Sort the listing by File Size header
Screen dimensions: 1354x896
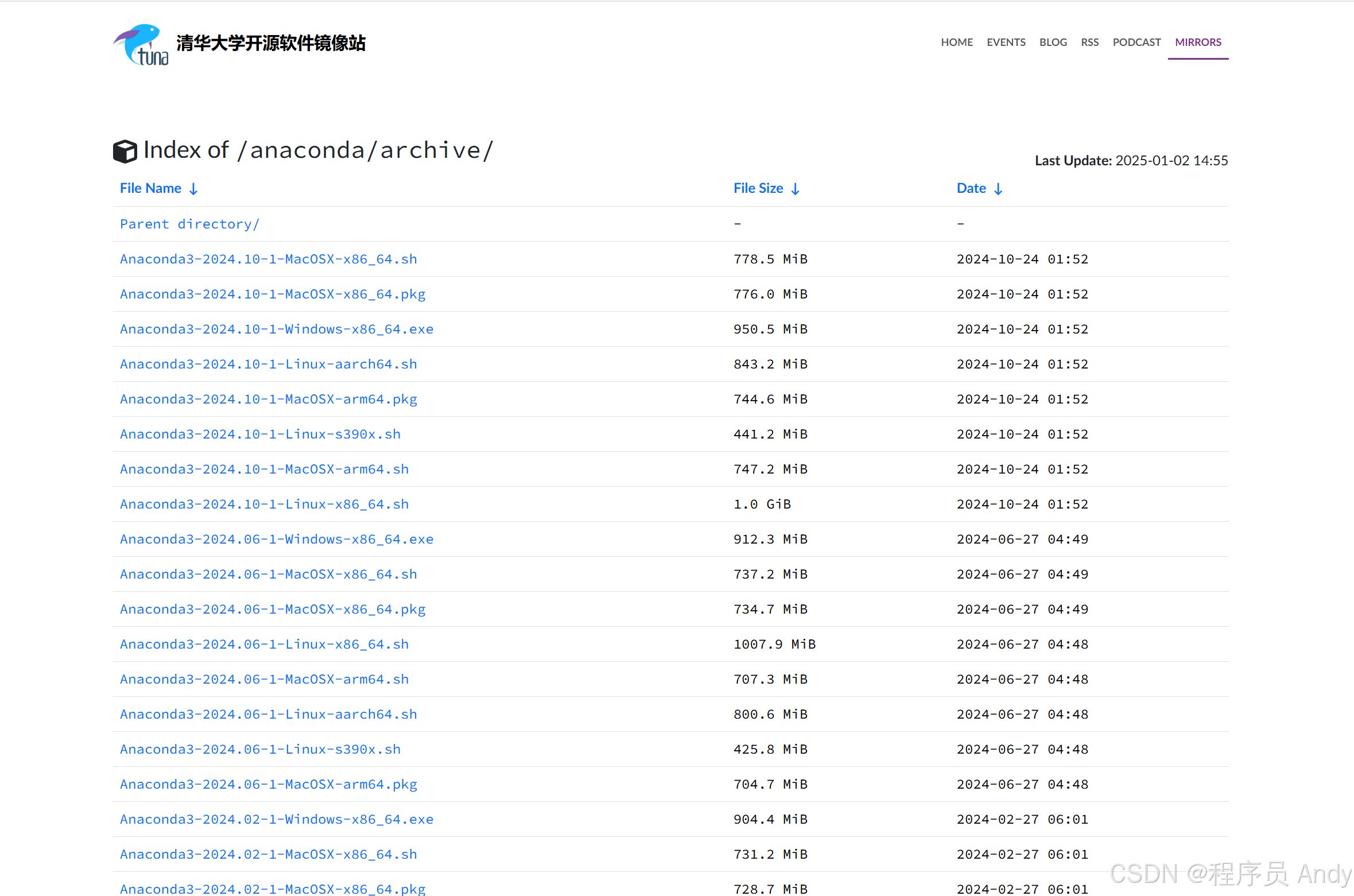click(758, 188)
